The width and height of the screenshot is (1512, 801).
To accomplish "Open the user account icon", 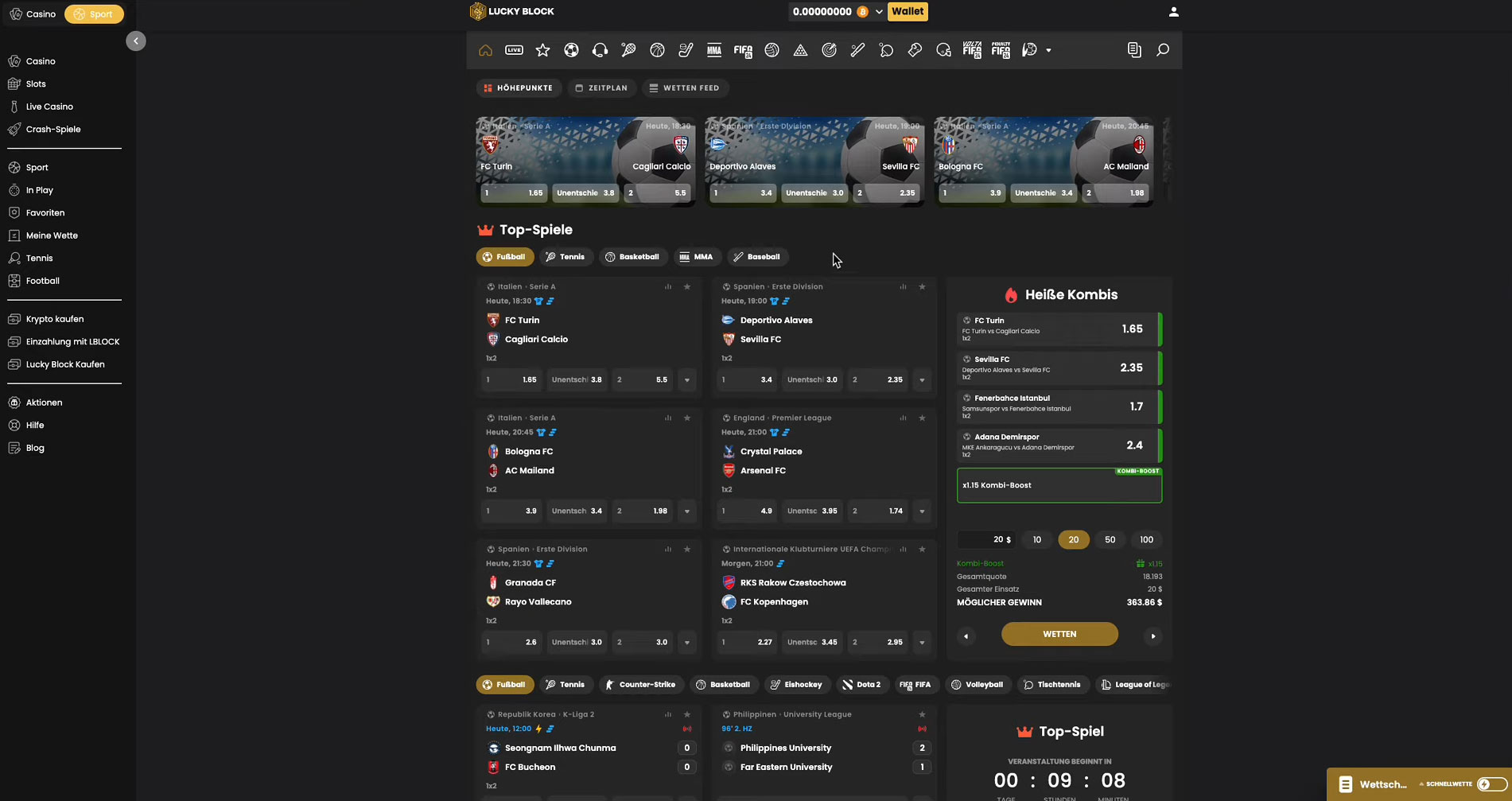I will click(1173, 12).
